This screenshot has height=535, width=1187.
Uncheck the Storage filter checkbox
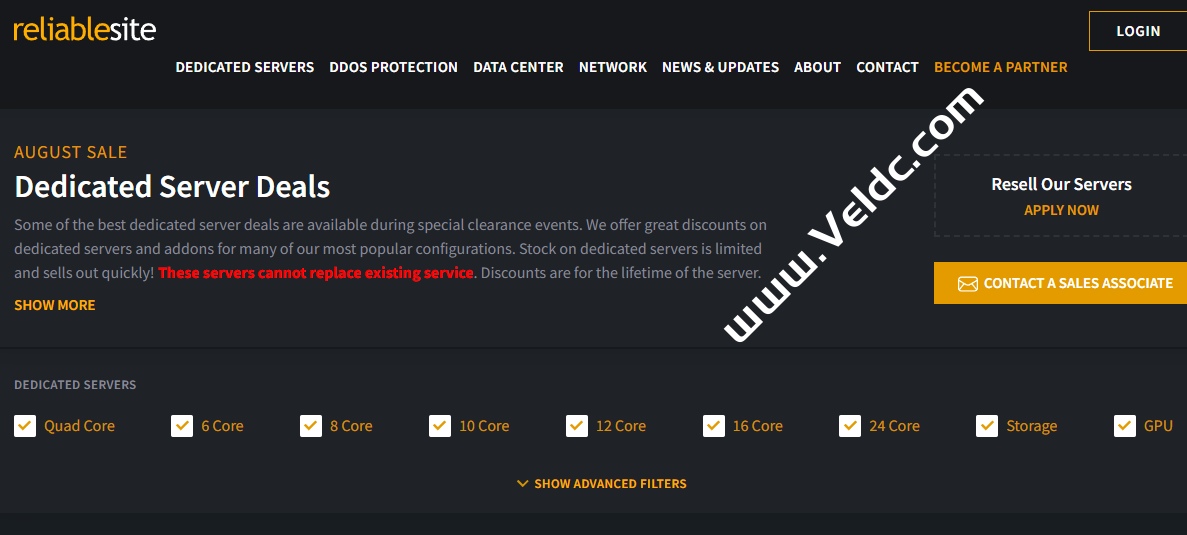coord(987,426)
